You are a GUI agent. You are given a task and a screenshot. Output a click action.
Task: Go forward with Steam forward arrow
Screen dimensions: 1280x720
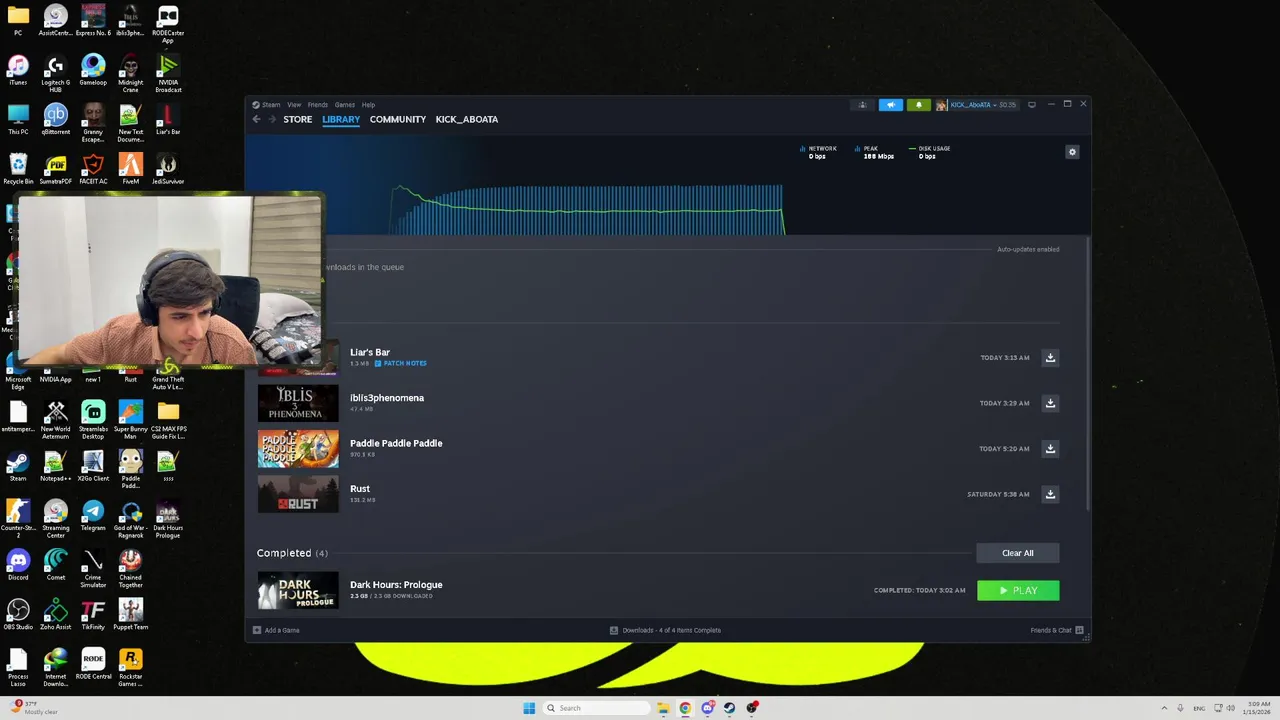pos(271,119)
